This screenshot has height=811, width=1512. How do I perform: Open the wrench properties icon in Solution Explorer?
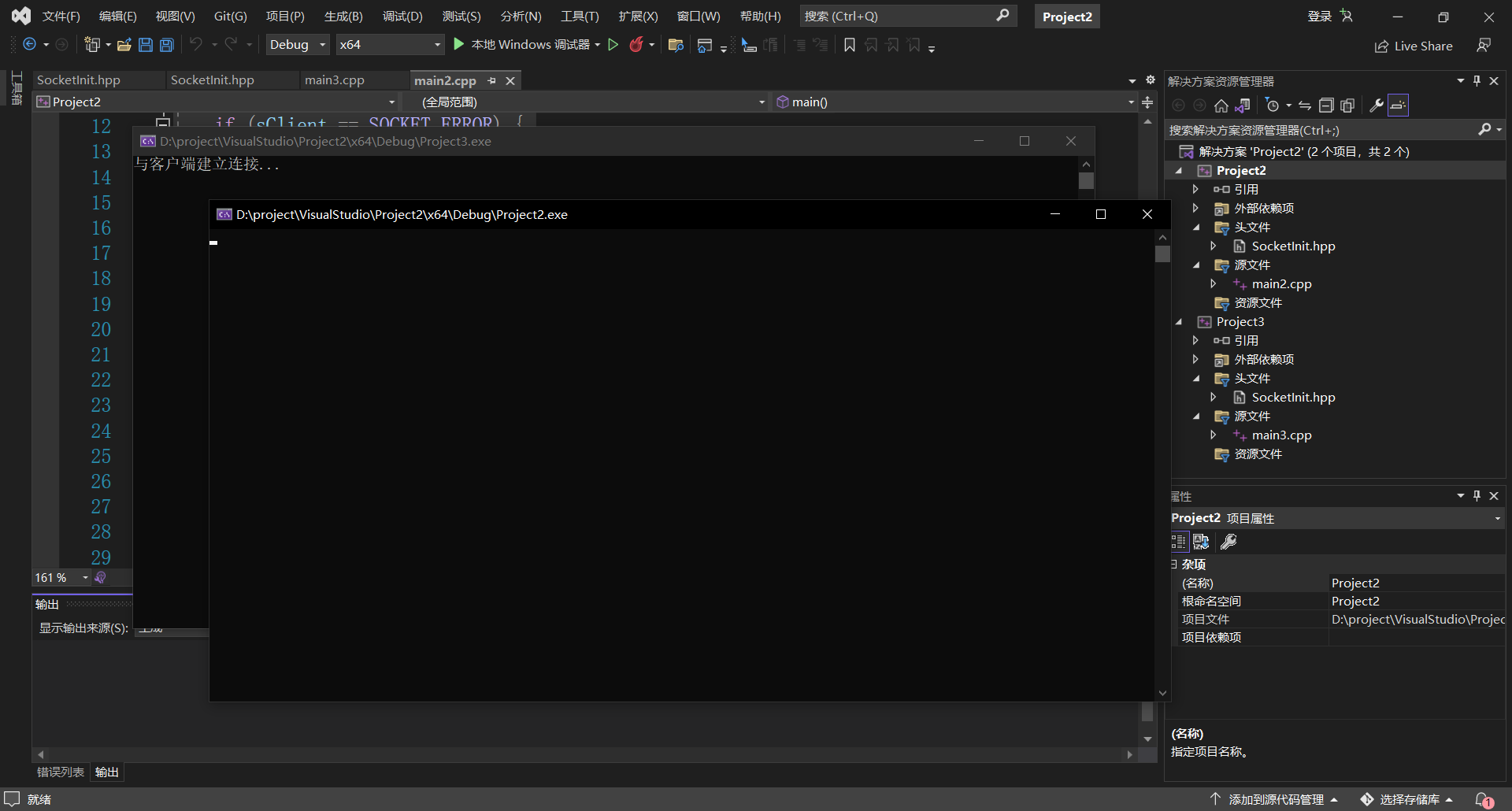coord(1377,106)
